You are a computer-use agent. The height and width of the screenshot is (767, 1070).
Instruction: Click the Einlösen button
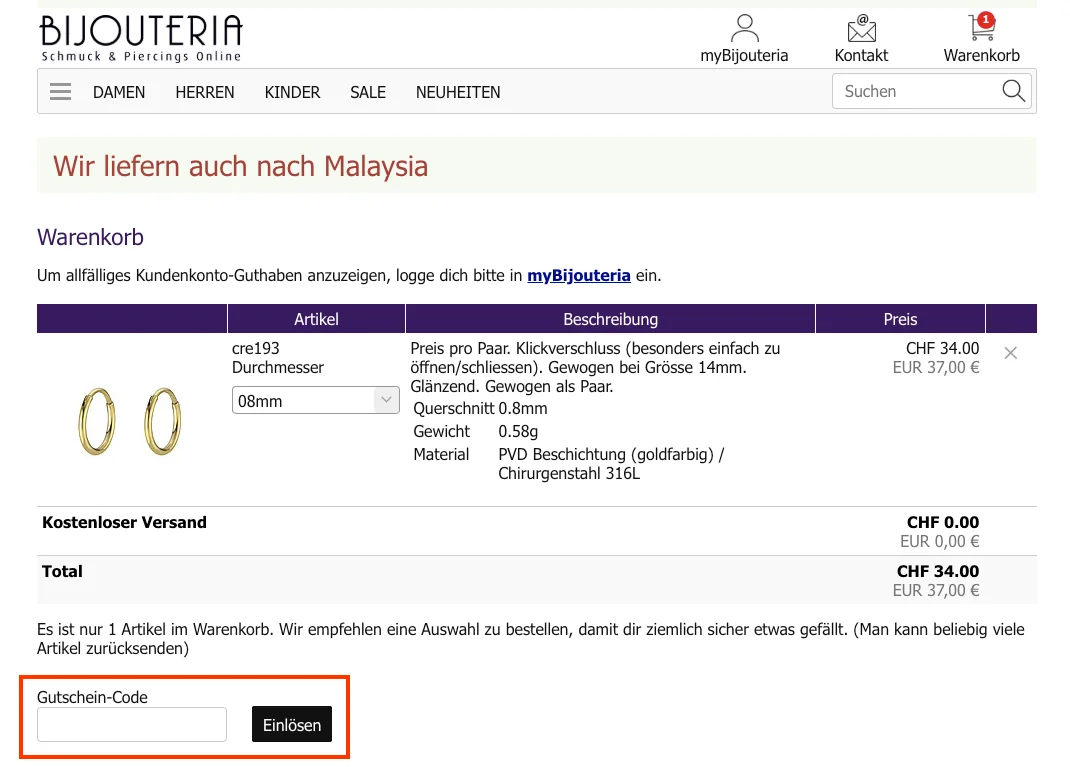pyautogui.click(x=291, y=725)
